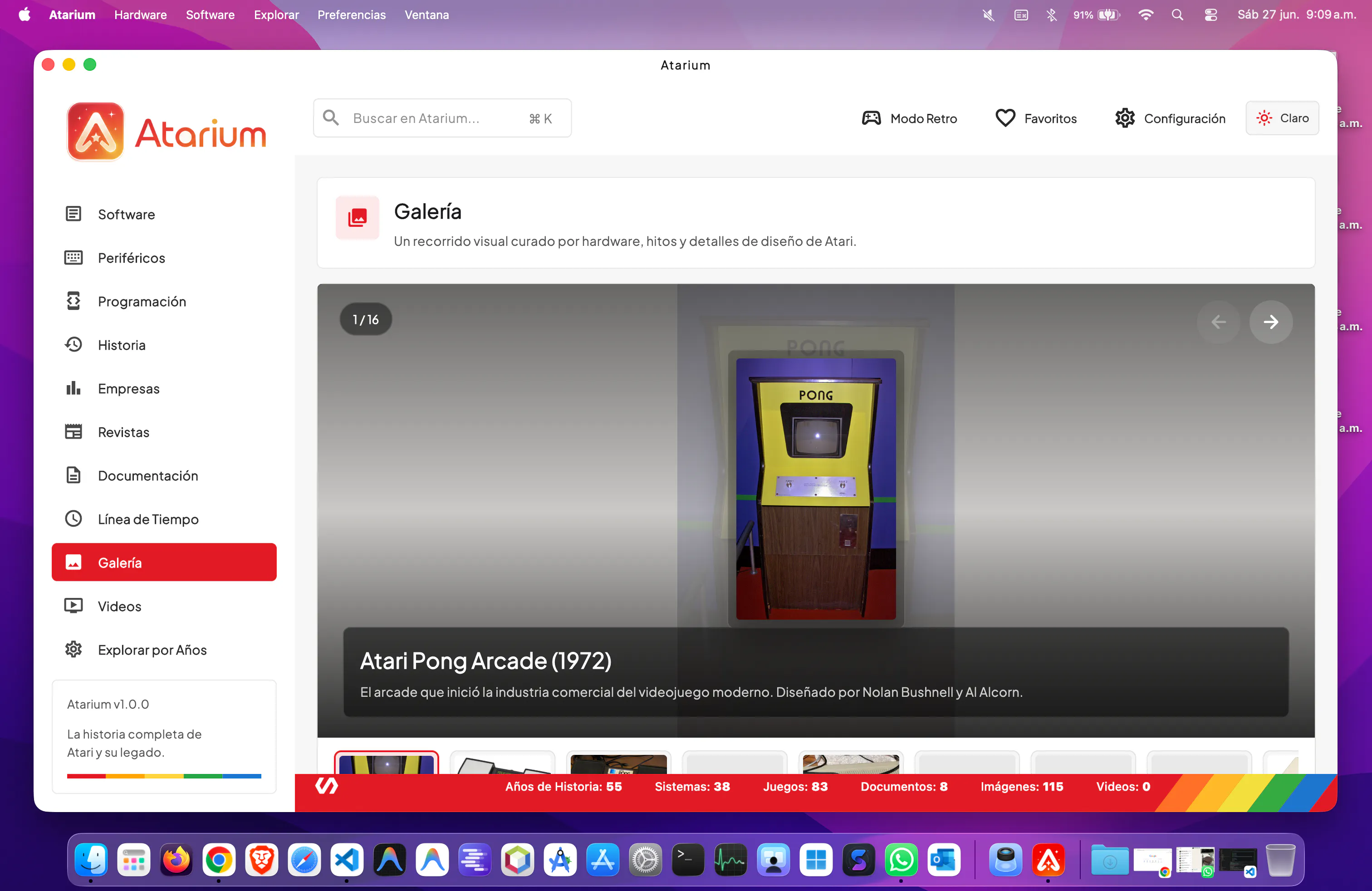Open the Wi-Fi menu bar icon
This screenshot has height=891, width=1372.
1146,15
